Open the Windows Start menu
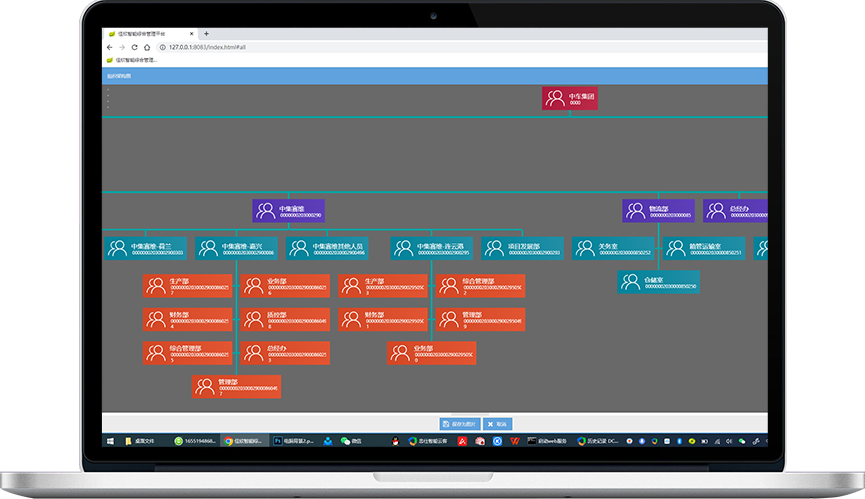Screen dimensions: 865x499 (x=109, y=440)
